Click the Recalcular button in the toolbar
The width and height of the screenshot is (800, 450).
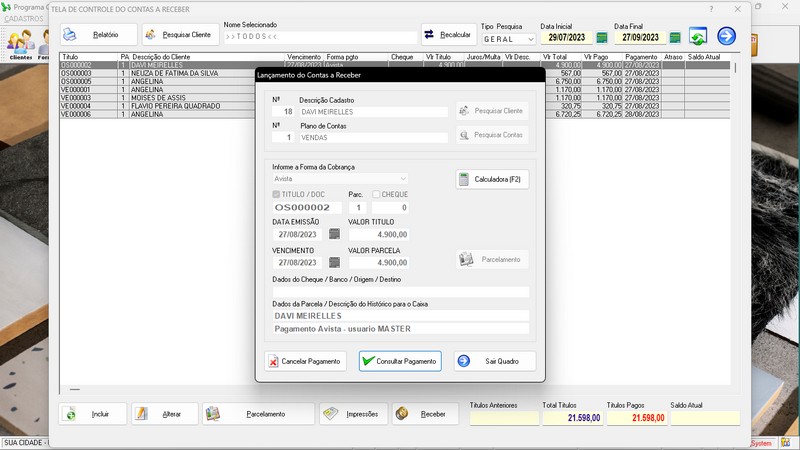[448, 35]
